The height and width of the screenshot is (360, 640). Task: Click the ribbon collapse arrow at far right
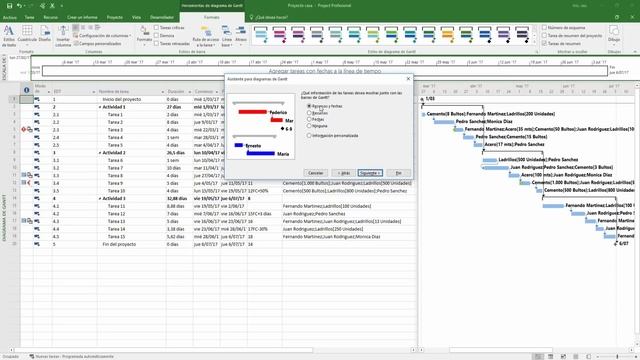point(635,52)
